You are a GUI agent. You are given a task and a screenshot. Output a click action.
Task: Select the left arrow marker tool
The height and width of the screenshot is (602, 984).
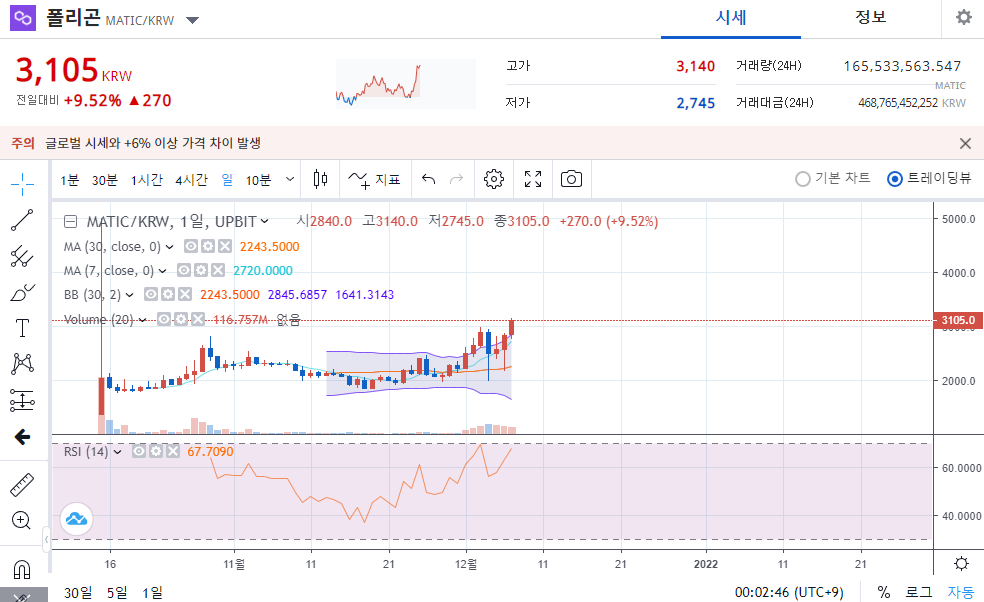(x=23, y=437)
